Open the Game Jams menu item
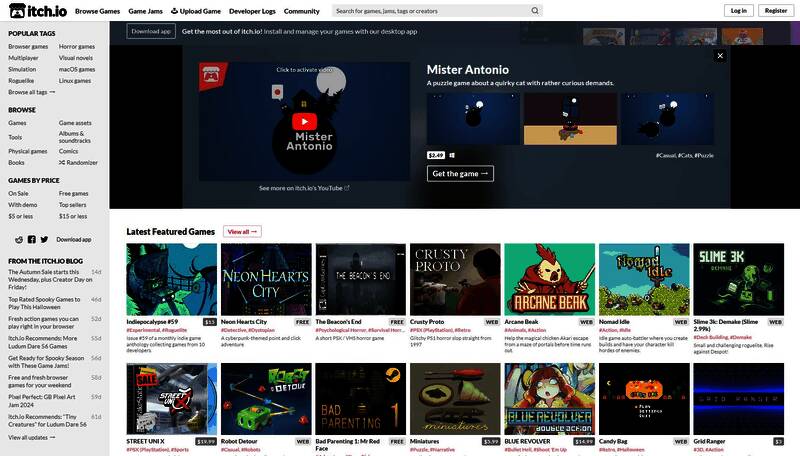 [145, 11]
